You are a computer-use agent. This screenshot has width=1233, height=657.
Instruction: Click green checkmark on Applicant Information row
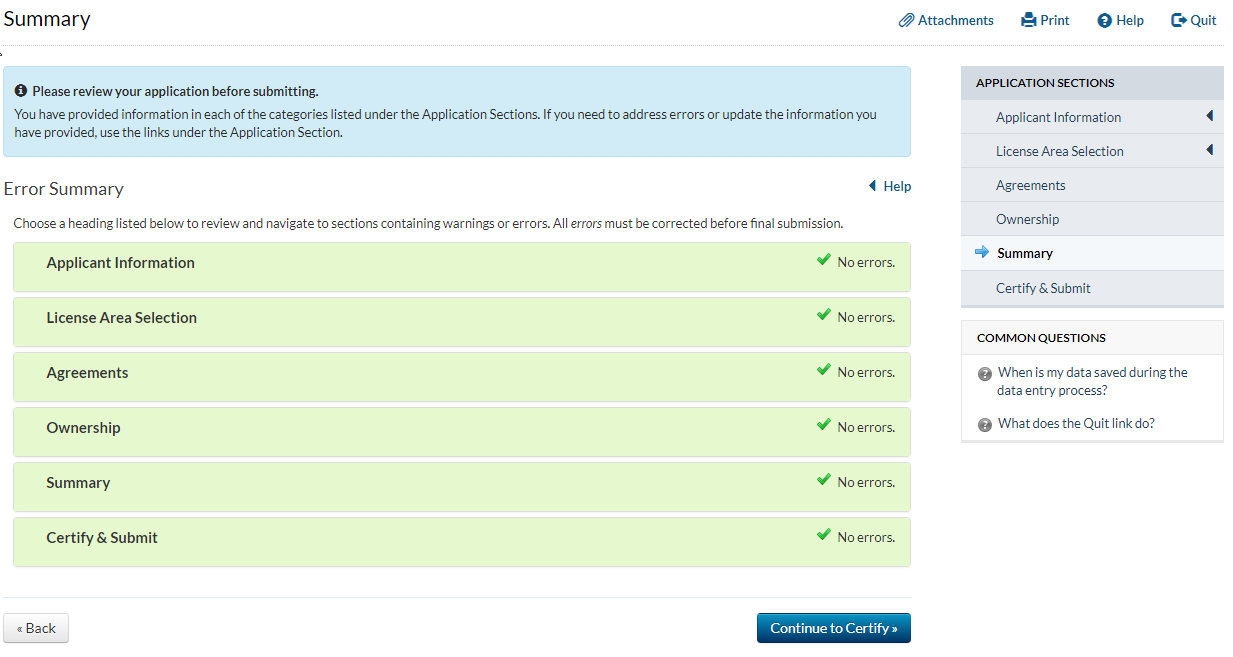(823, 260)
